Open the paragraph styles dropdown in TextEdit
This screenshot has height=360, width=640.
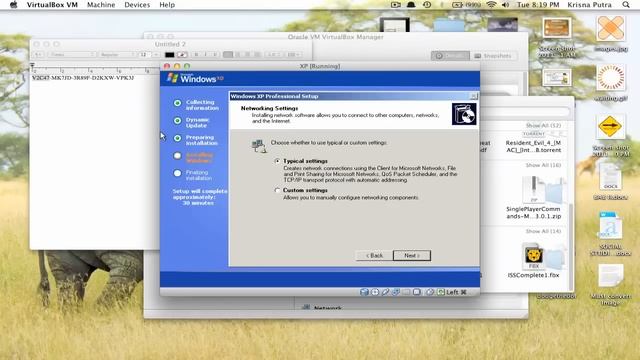click(x=38, y=55)
